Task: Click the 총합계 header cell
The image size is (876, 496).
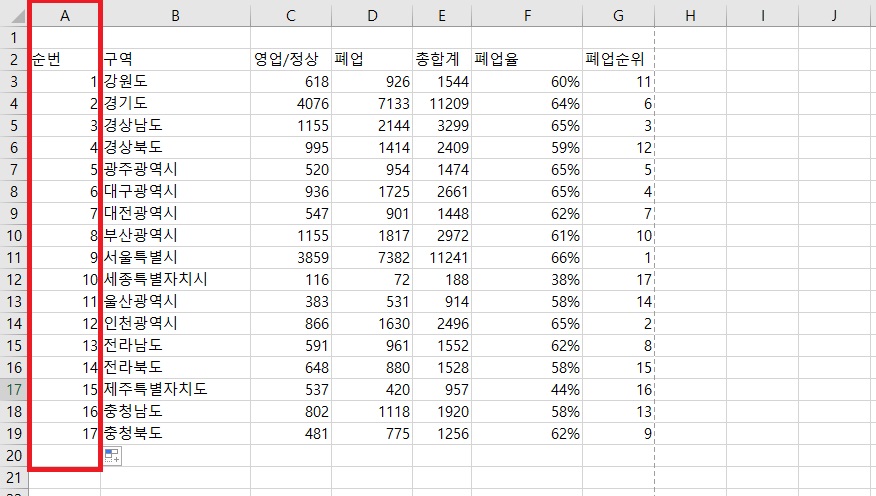Action: [x=442, y=60]
